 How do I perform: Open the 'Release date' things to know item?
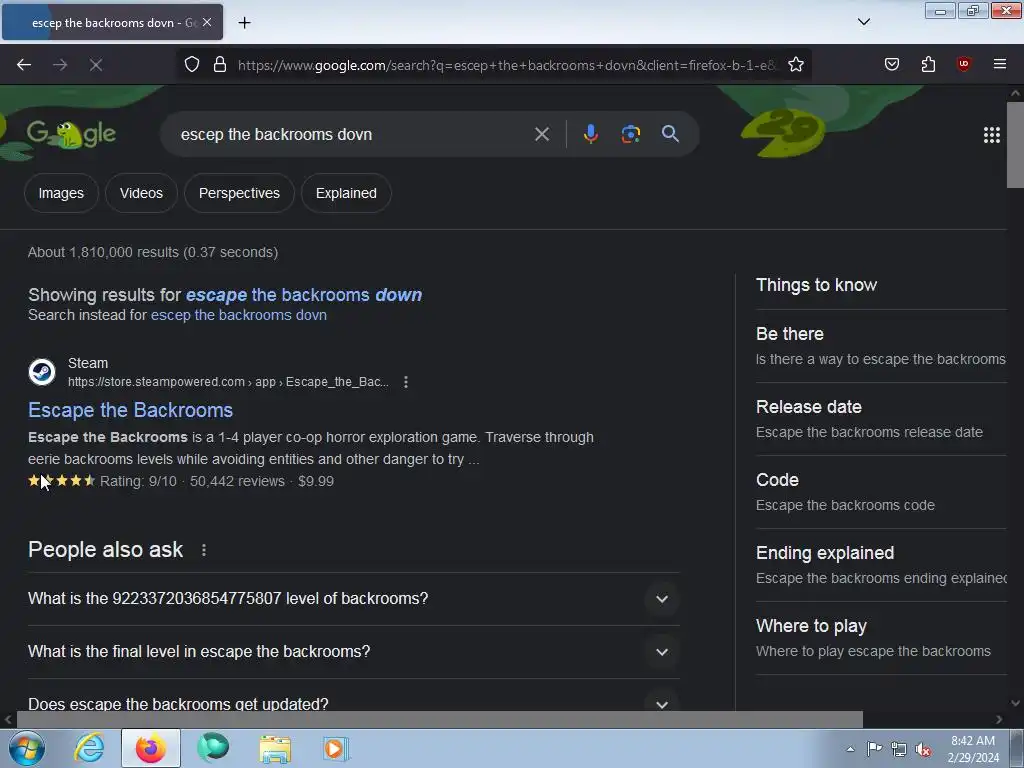880,419
